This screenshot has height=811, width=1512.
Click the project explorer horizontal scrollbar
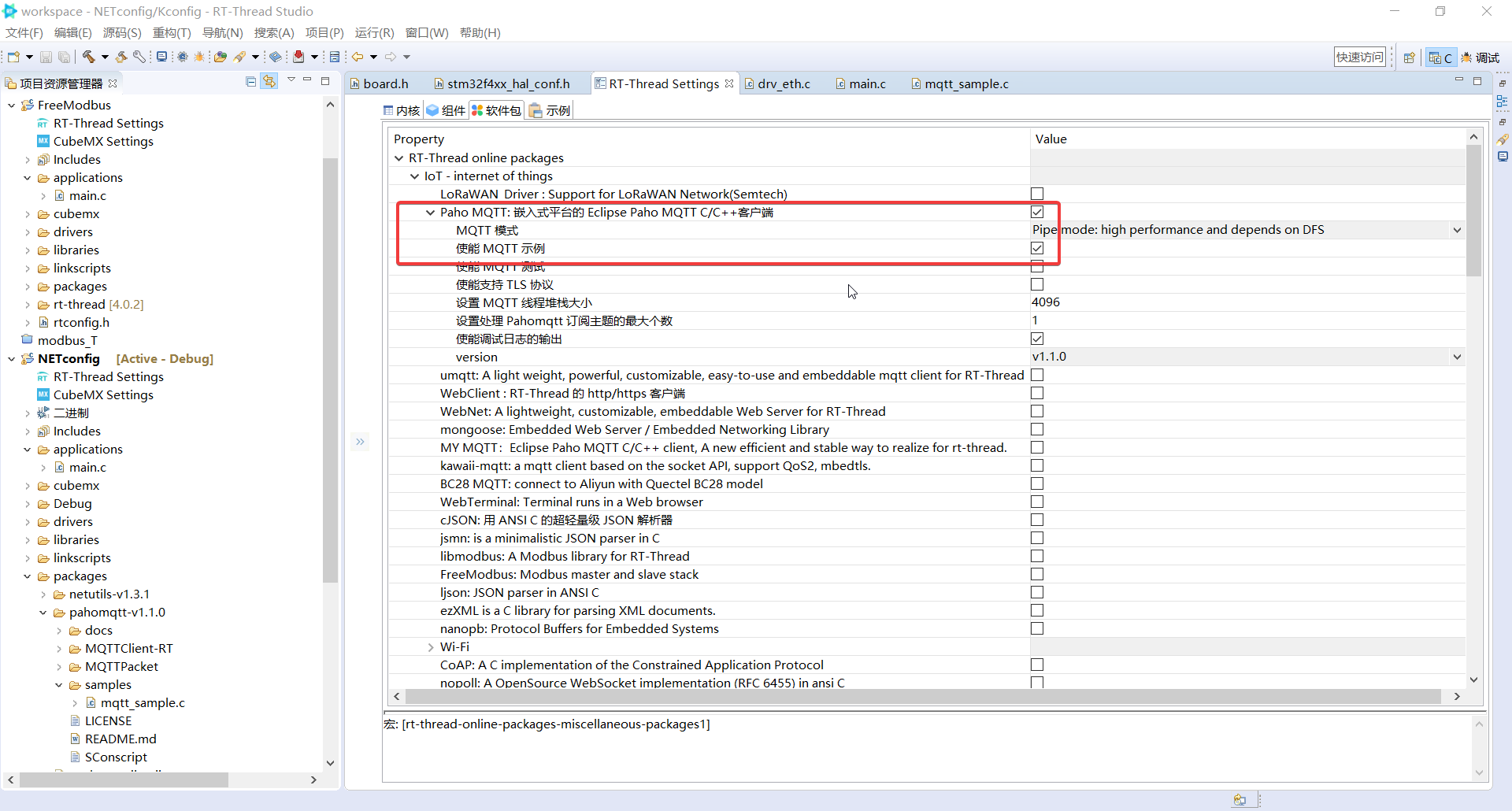[124, 780]
